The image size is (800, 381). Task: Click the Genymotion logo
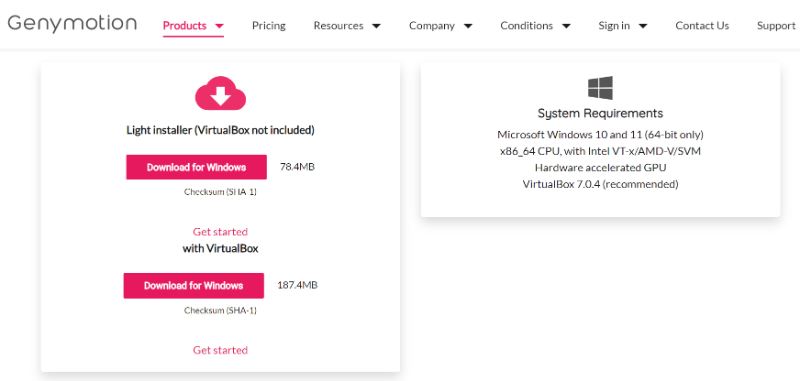(72, 23)
